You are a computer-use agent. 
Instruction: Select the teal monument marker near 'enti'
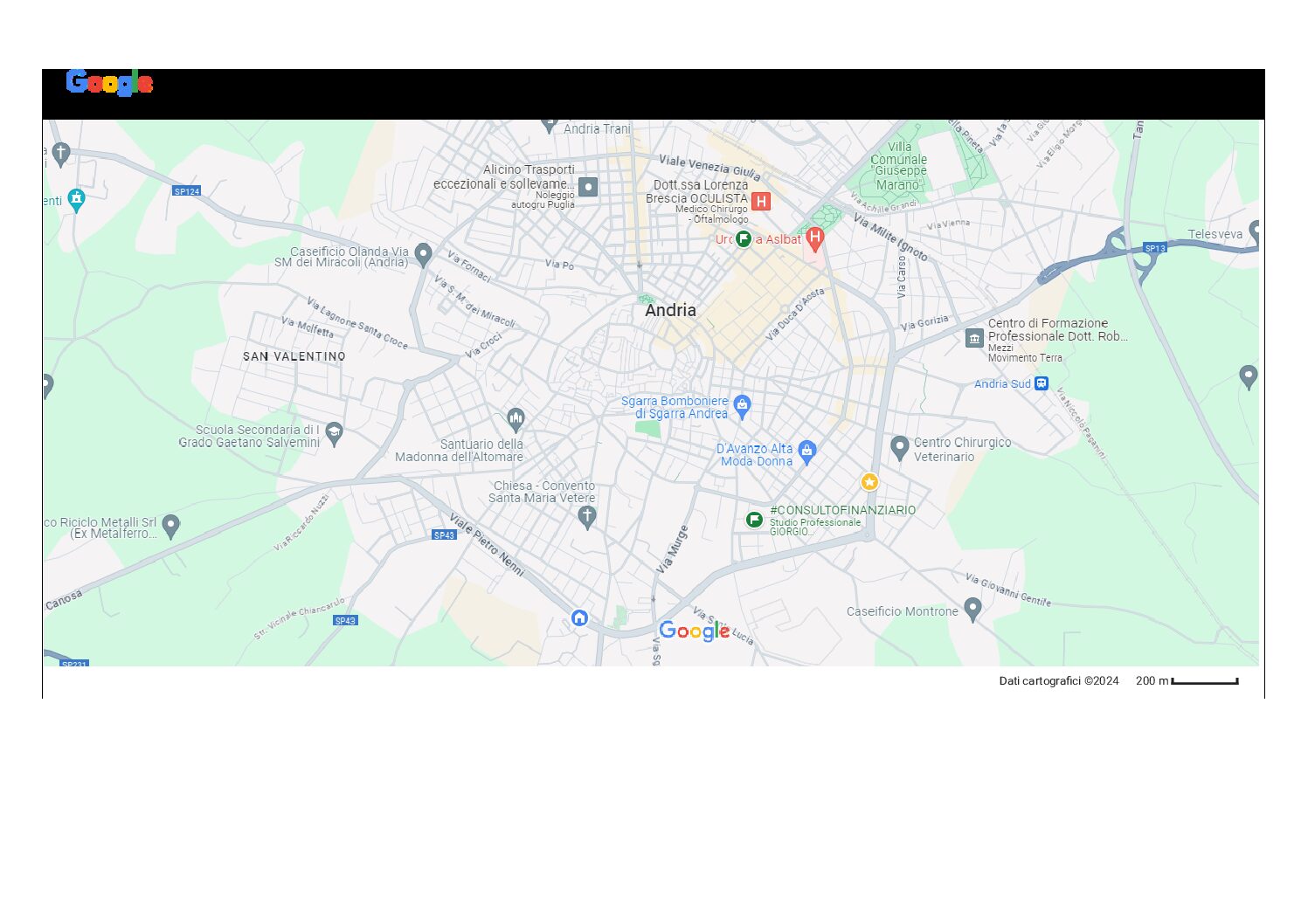click(x=77, y=200)
